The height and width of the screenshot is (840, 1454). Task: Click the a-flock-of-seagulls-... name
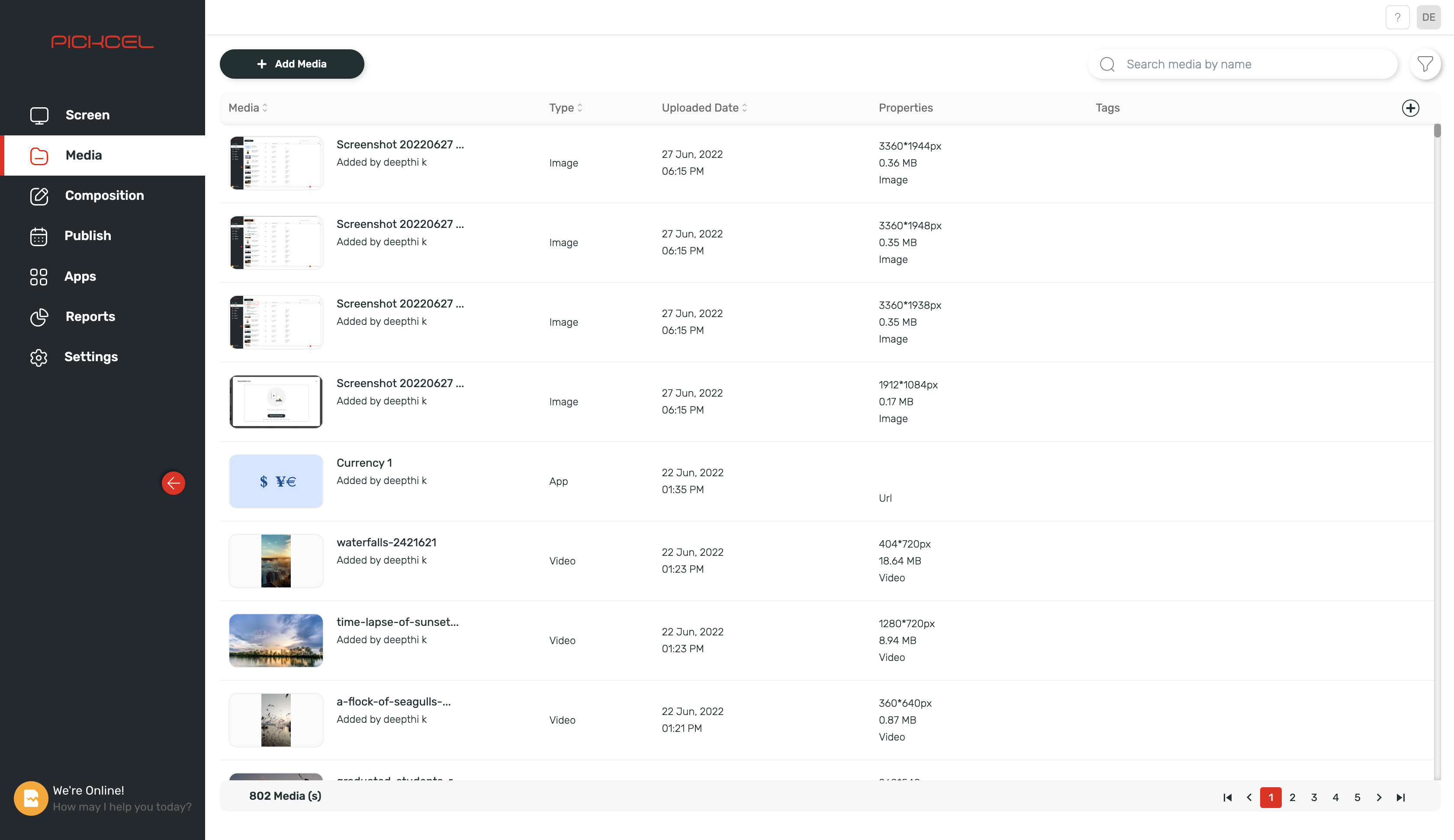(393, 702)
